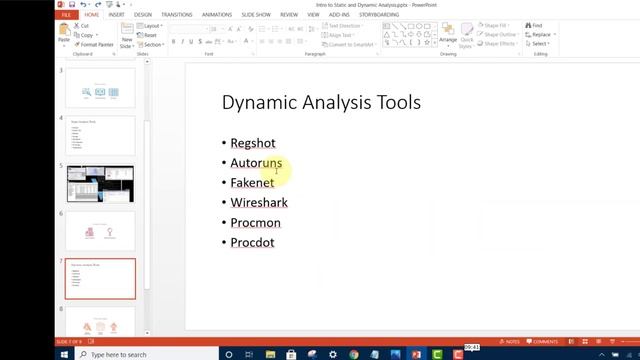This screenshot has height=360, width=640.
Task: Click the Save icon in quick access toolbar
Action: 72,4
